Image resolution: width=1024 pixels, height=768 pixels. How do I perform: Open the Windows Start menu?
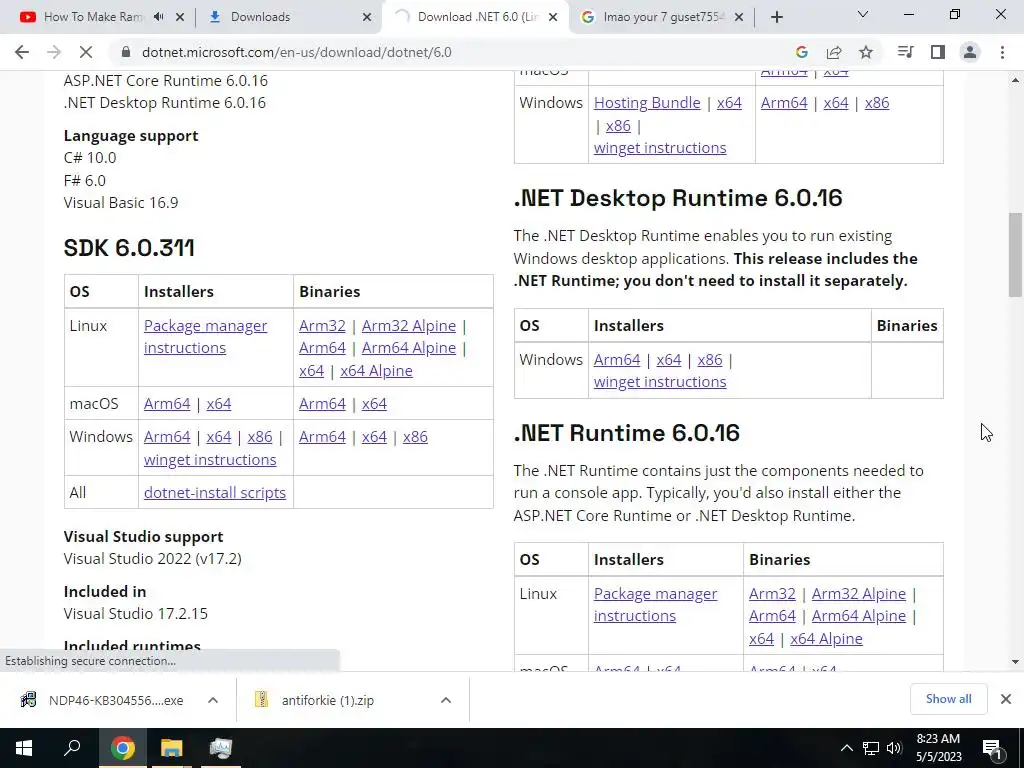(x=24, y=748)
